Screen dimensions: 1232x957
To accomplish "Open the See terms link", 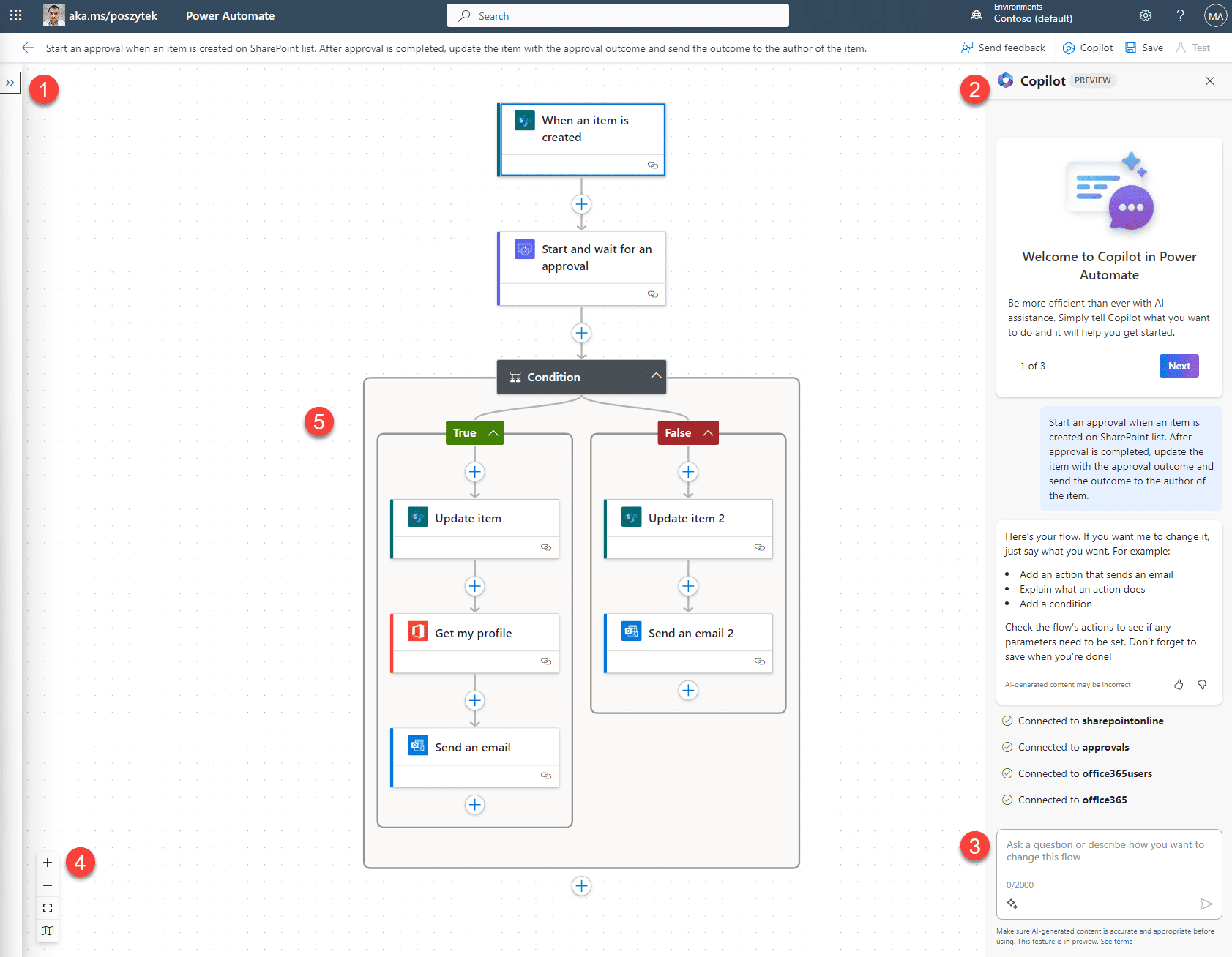I will click(x=1116, y=942).
